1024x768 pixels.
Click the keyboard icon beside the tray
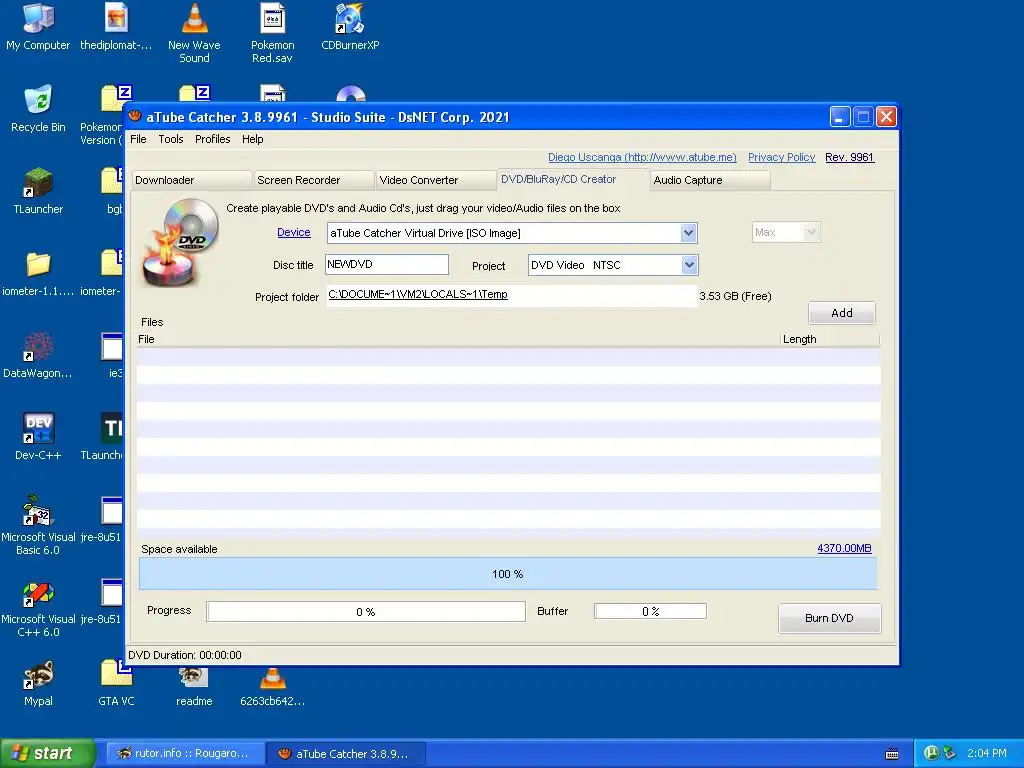coord(892,754)
